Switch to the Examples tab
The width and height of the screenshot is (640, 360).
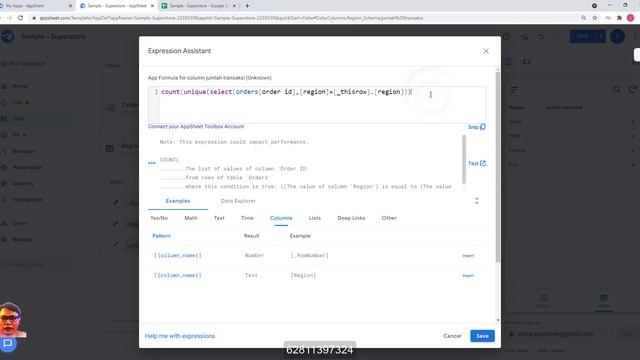[178, 201]
